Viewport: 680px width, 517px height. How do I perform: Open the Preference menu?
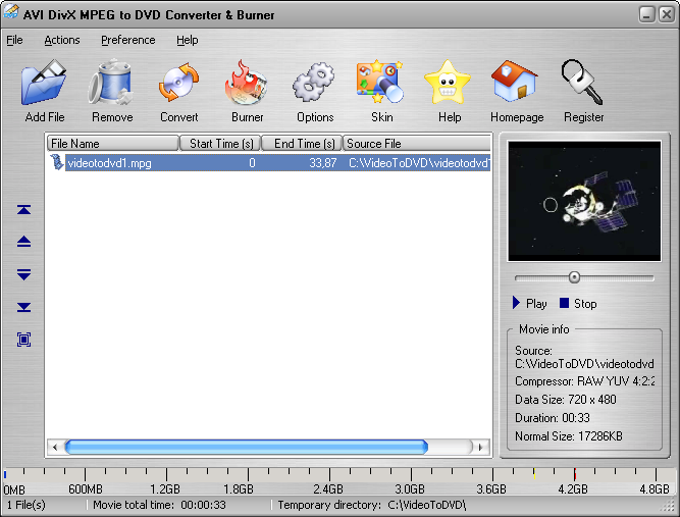coord(128,40)
